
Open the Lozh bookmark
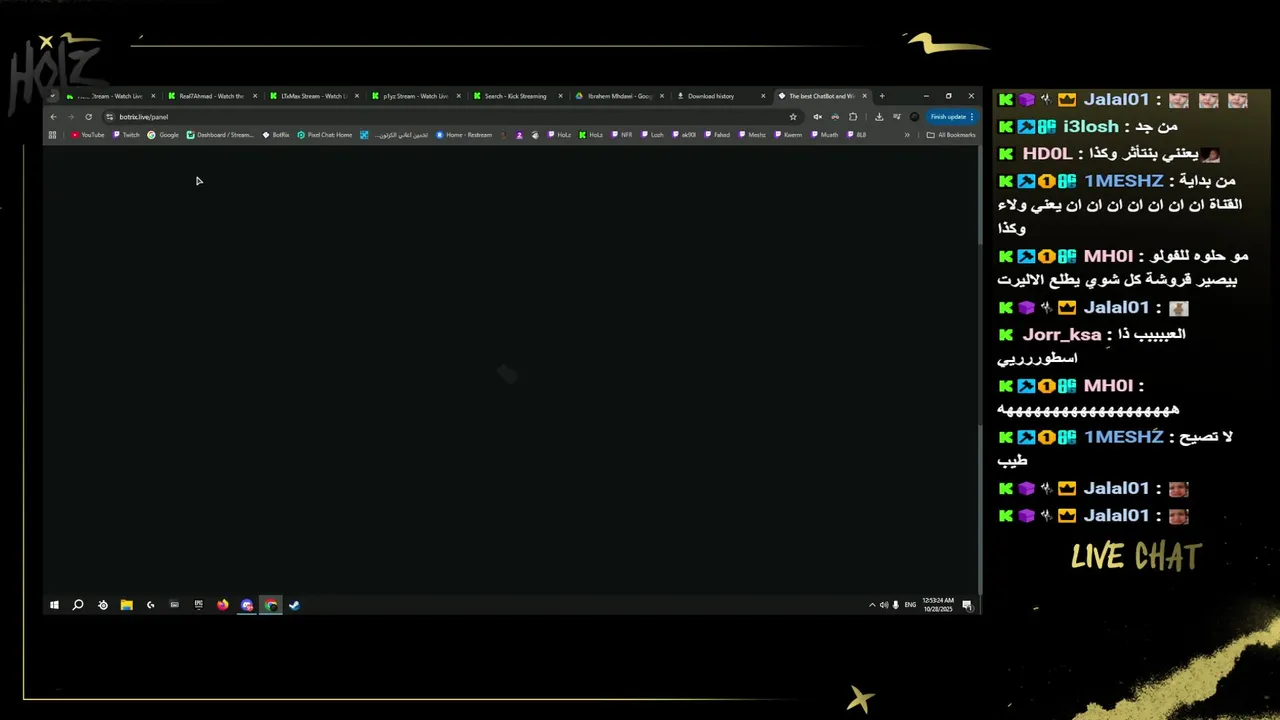point(653,135)
